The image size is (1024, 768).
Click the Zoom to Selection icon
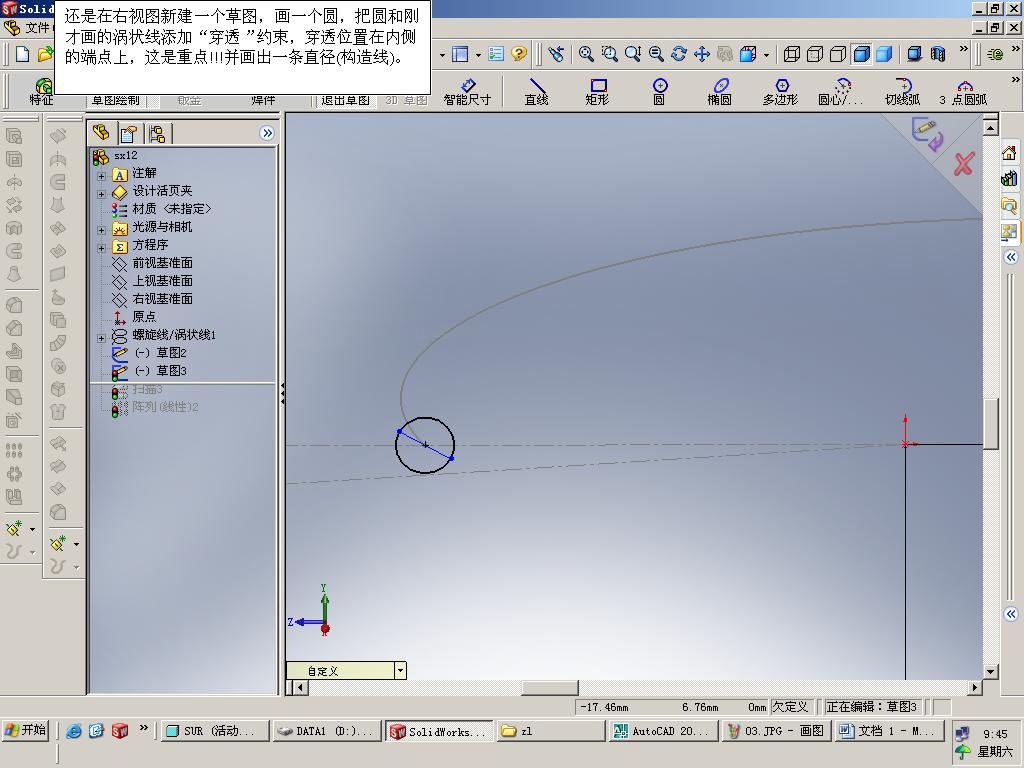point(656,54)
